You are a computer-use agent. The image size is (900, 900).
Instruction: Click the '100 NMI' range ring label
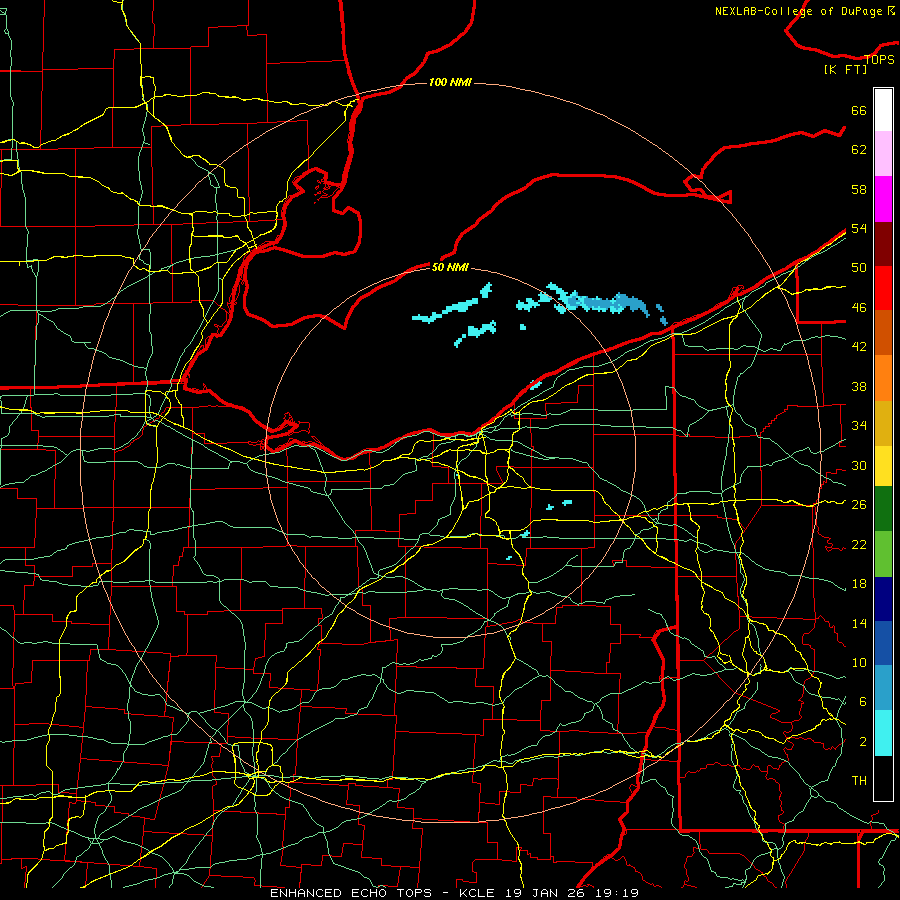(x=450, y=82)
